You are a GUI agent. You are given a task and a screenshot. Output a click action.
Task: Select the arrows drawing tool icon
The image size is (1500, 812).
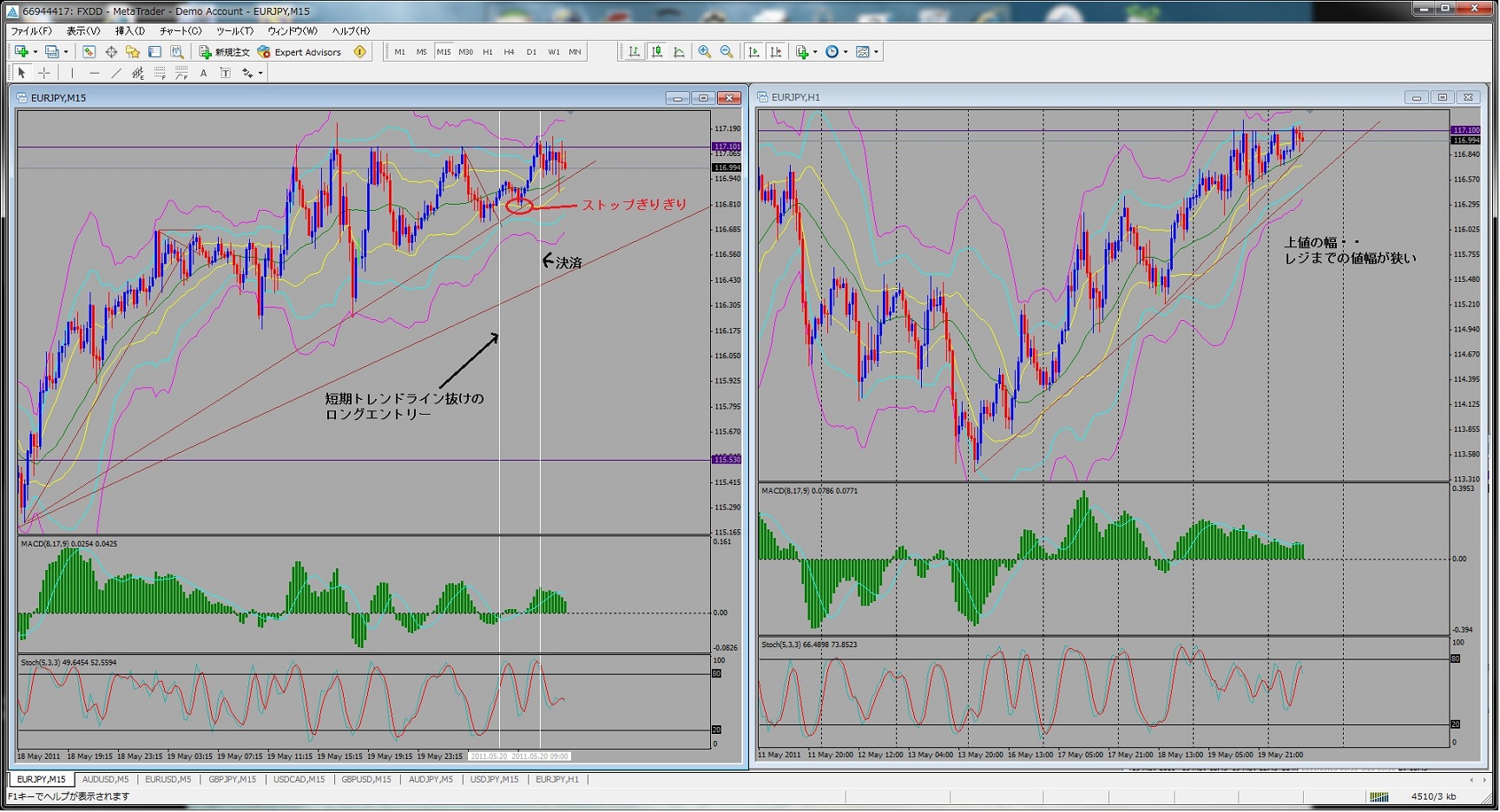247,73
